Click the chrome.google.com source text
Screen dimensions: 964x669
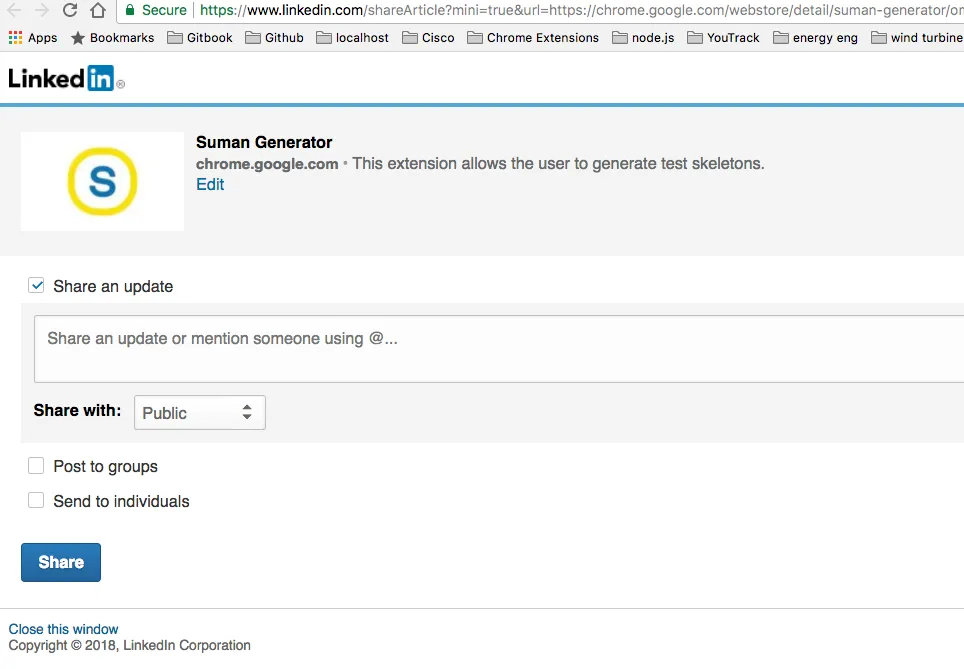pos(267,164)
